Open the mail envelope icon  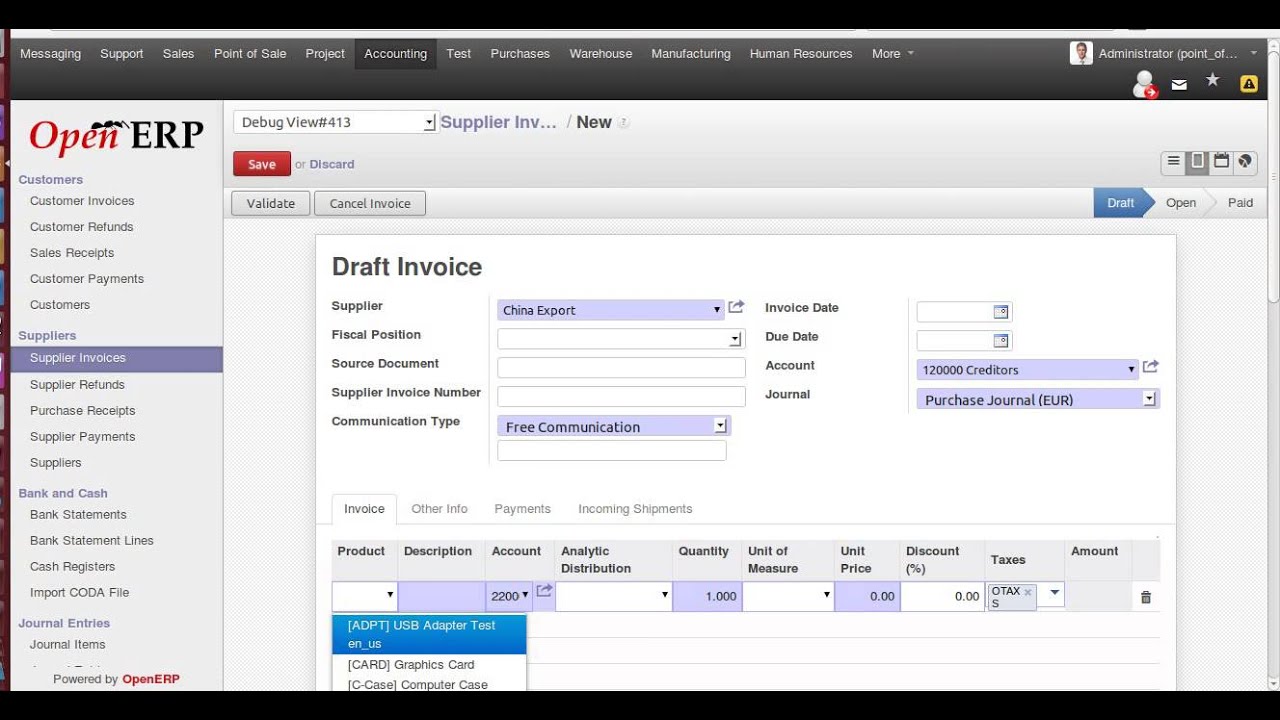point(1180,85)
